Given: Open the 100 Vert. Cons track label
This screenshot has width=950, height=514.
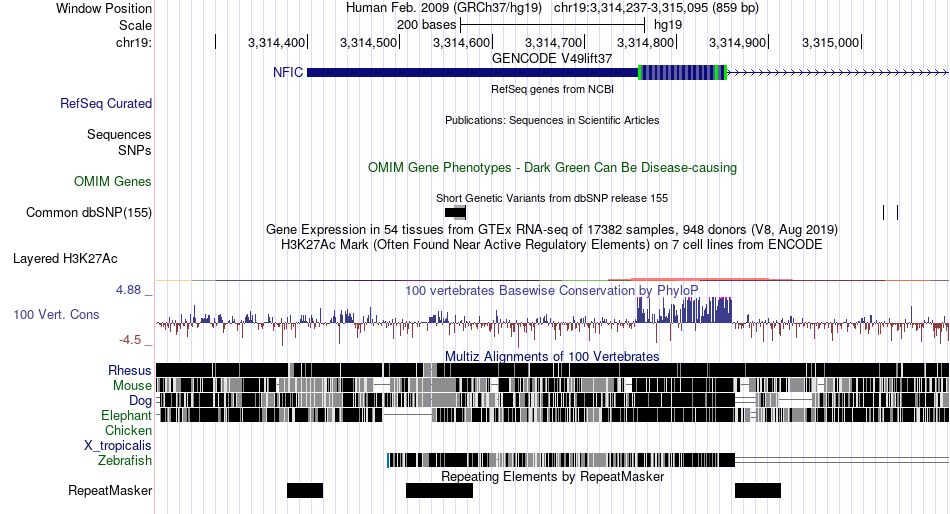Looking at the screenshot, I should (56, 315).
